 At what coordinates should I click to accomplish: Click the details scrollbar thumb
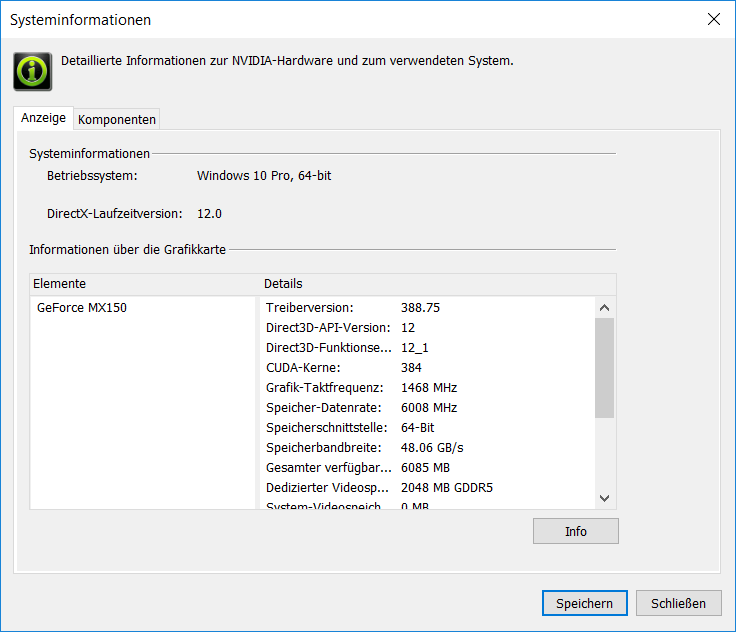605,368
